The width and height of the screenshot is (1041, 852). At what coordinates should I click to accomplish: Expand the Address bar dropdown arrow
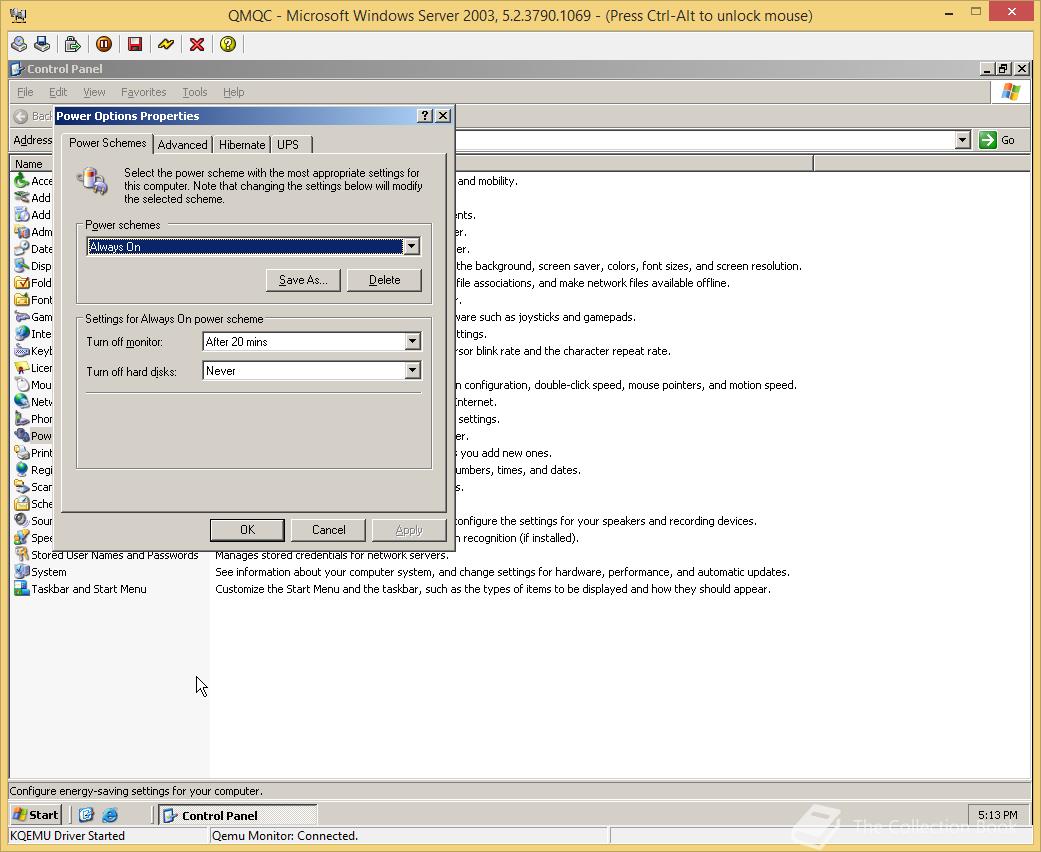pyautogui.click(x=963, y=140)
